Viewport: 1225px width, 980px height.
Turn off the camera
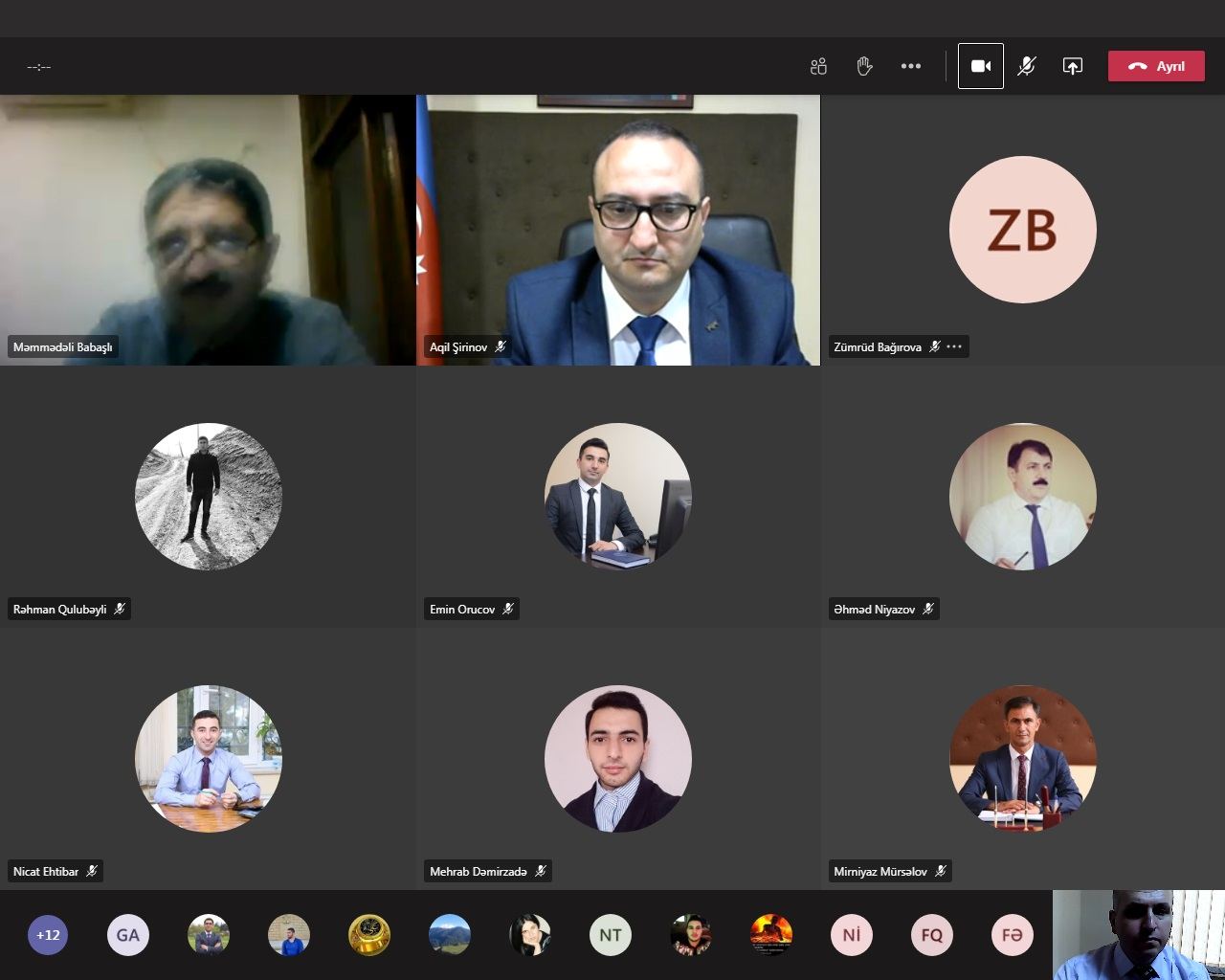(981, 66)
